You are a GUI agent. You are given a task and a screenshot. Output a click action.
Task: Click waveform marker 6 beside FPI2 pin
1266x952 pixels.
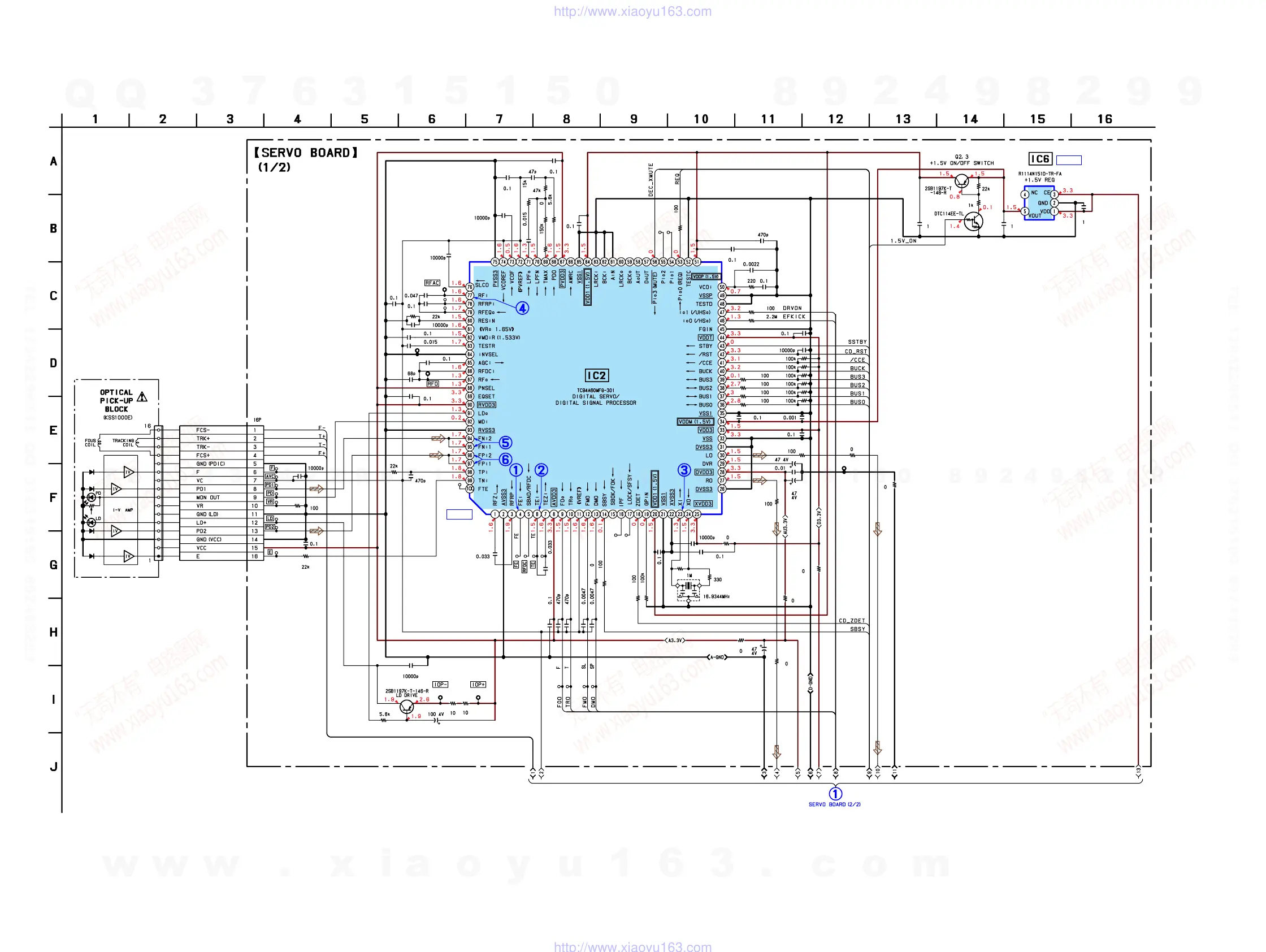point(505,459)
